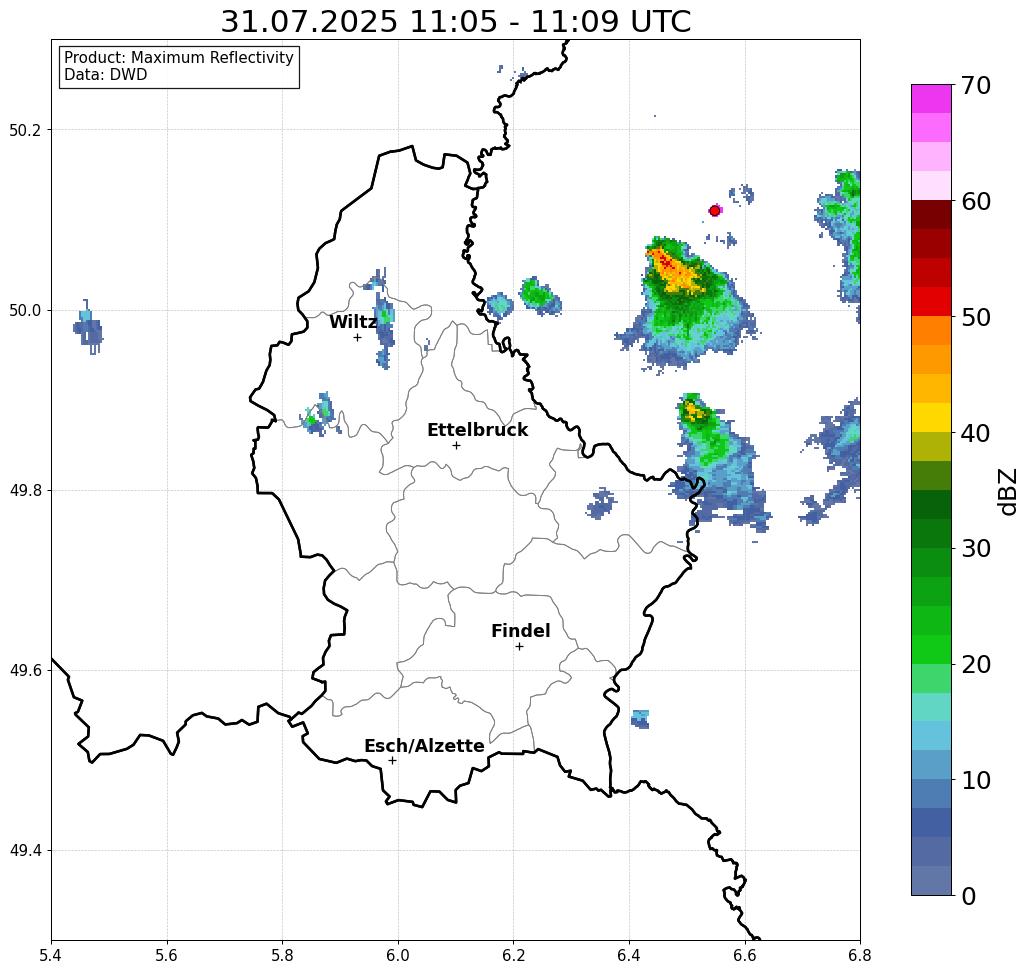The width and height of the screenshot is (1029, 973).
Task: Click the cross marker below Wiltz
Action: point(358,338)
